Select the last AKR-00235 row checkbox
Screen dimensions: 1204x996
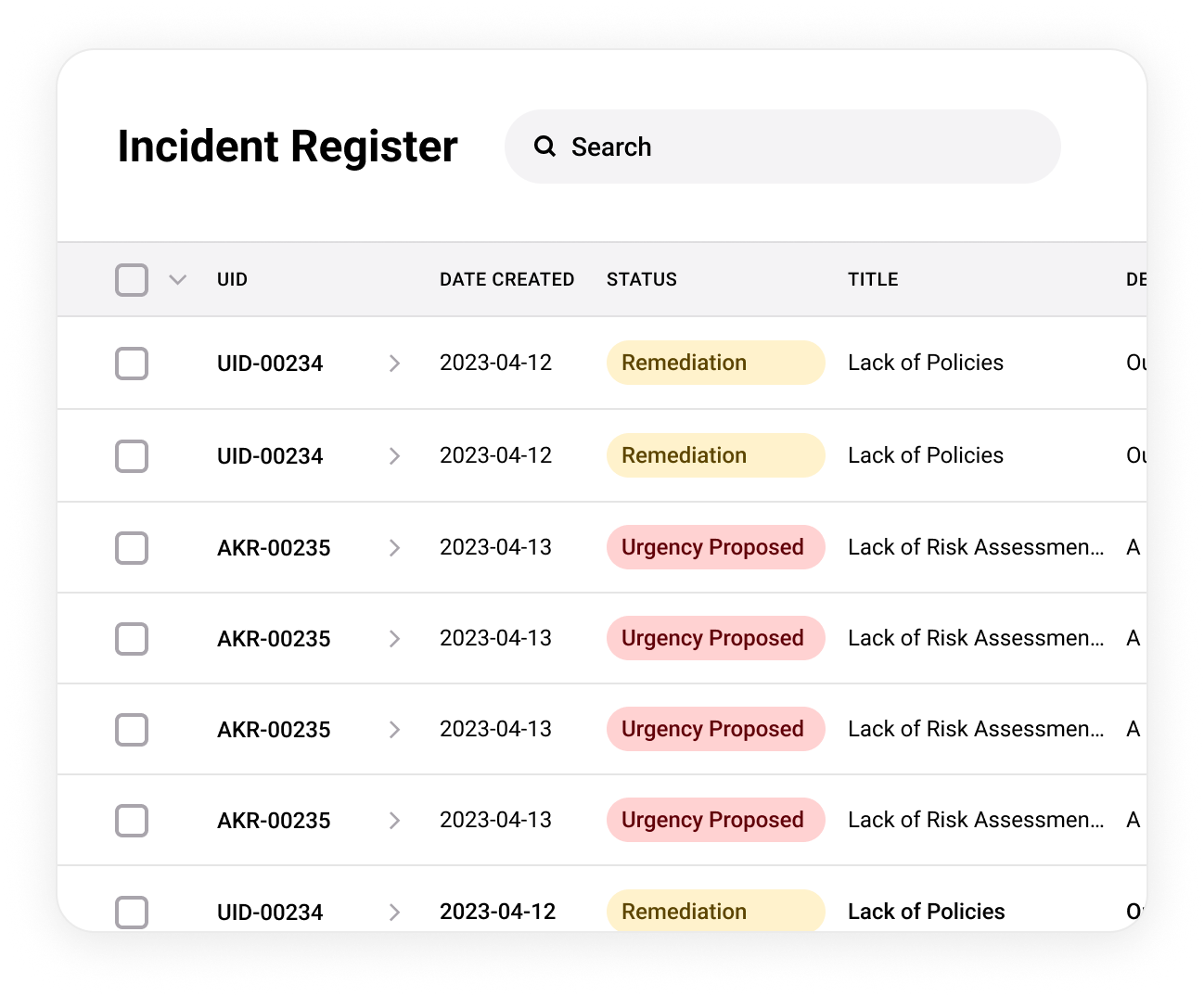coord(132,821)
